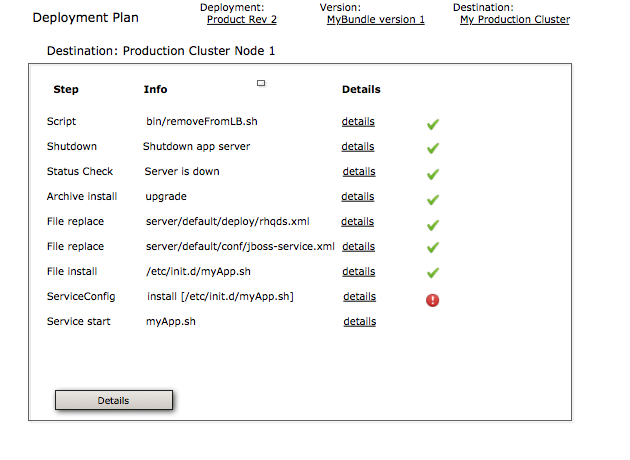This screenshot has height=460, width=630.
Task: Click the Deployment Plan title
Action: 86,18
